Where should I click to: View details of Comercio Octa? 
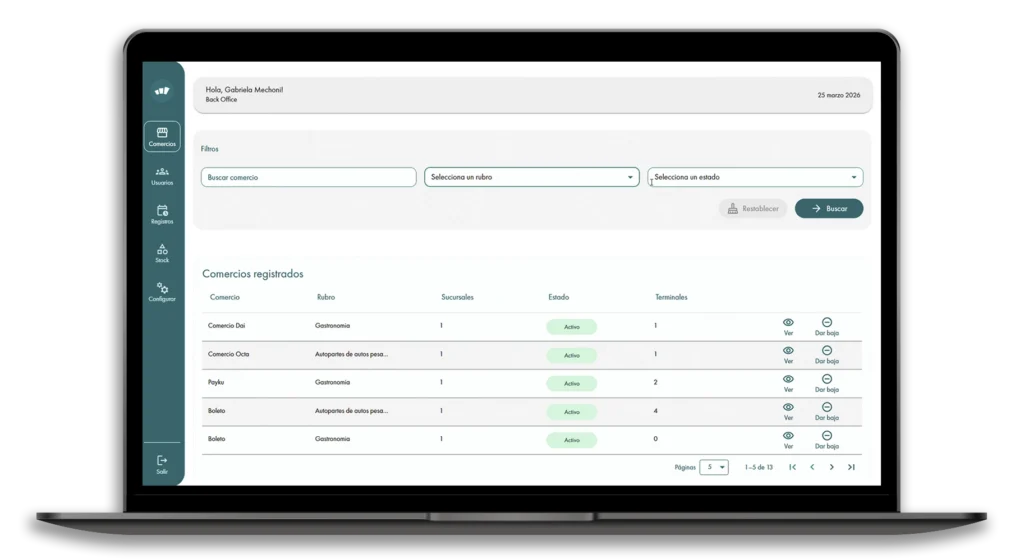point(788,355)
